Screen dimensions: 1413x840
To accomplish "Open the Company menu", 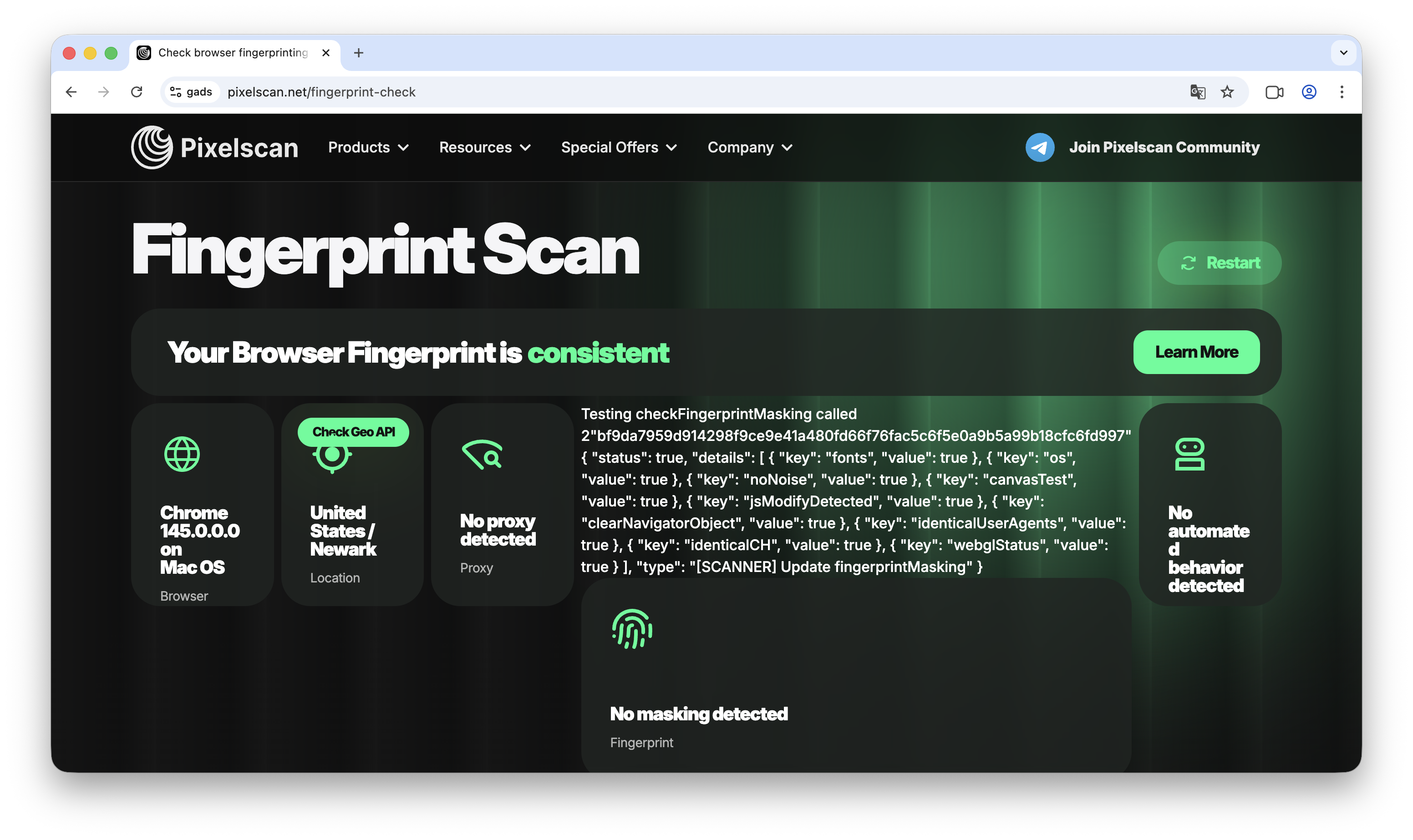I will click(750, 147).
